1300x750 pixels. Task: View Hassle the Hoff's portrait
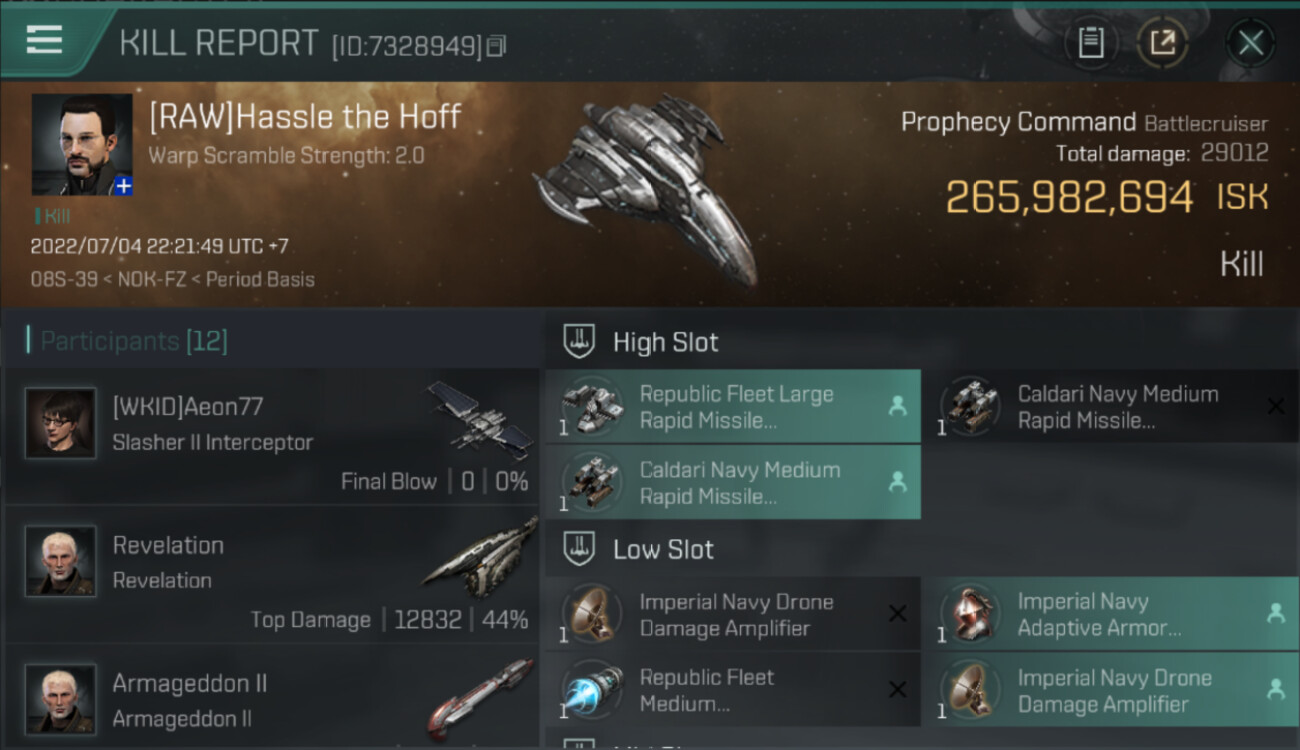click(80, 143)
